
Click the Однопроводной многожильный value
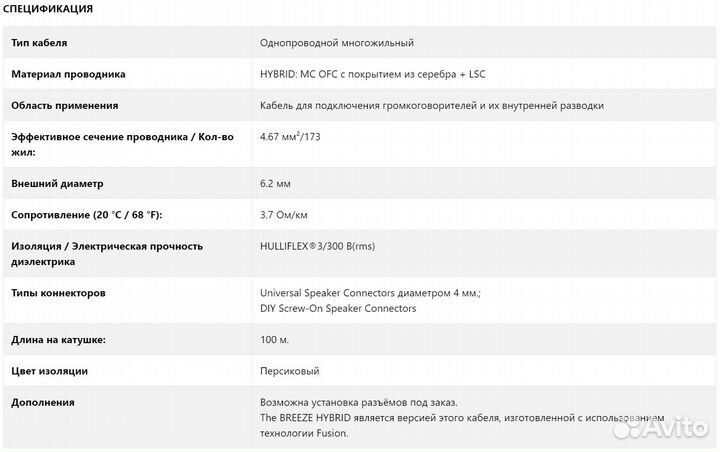(336, 43)
